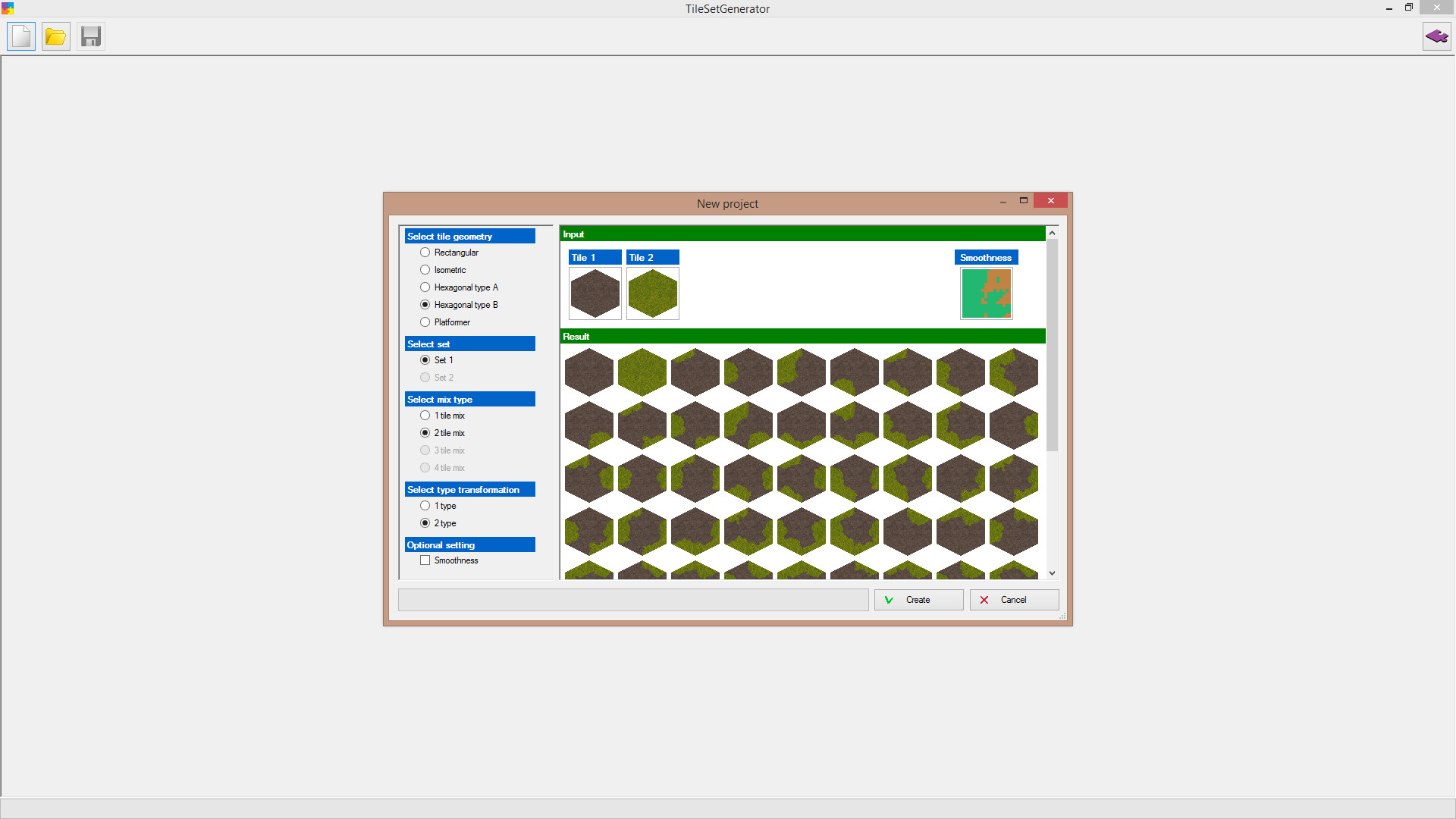Choose the 1 tile mix option
The image size is (1456, 819).
point(425,416)
